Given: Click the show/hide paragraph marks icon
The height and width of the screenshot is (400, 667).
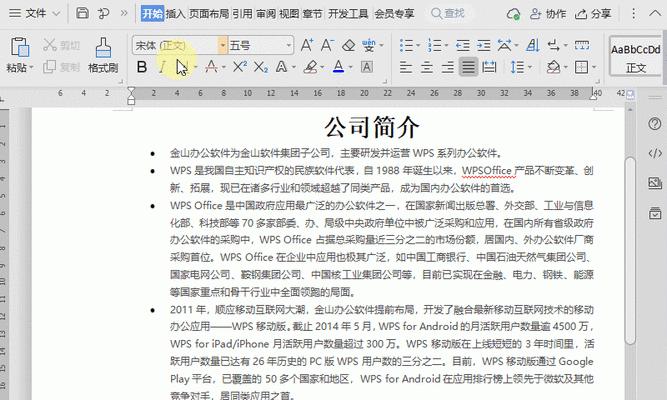Looking at the screenshot, I should click(553, 45).
